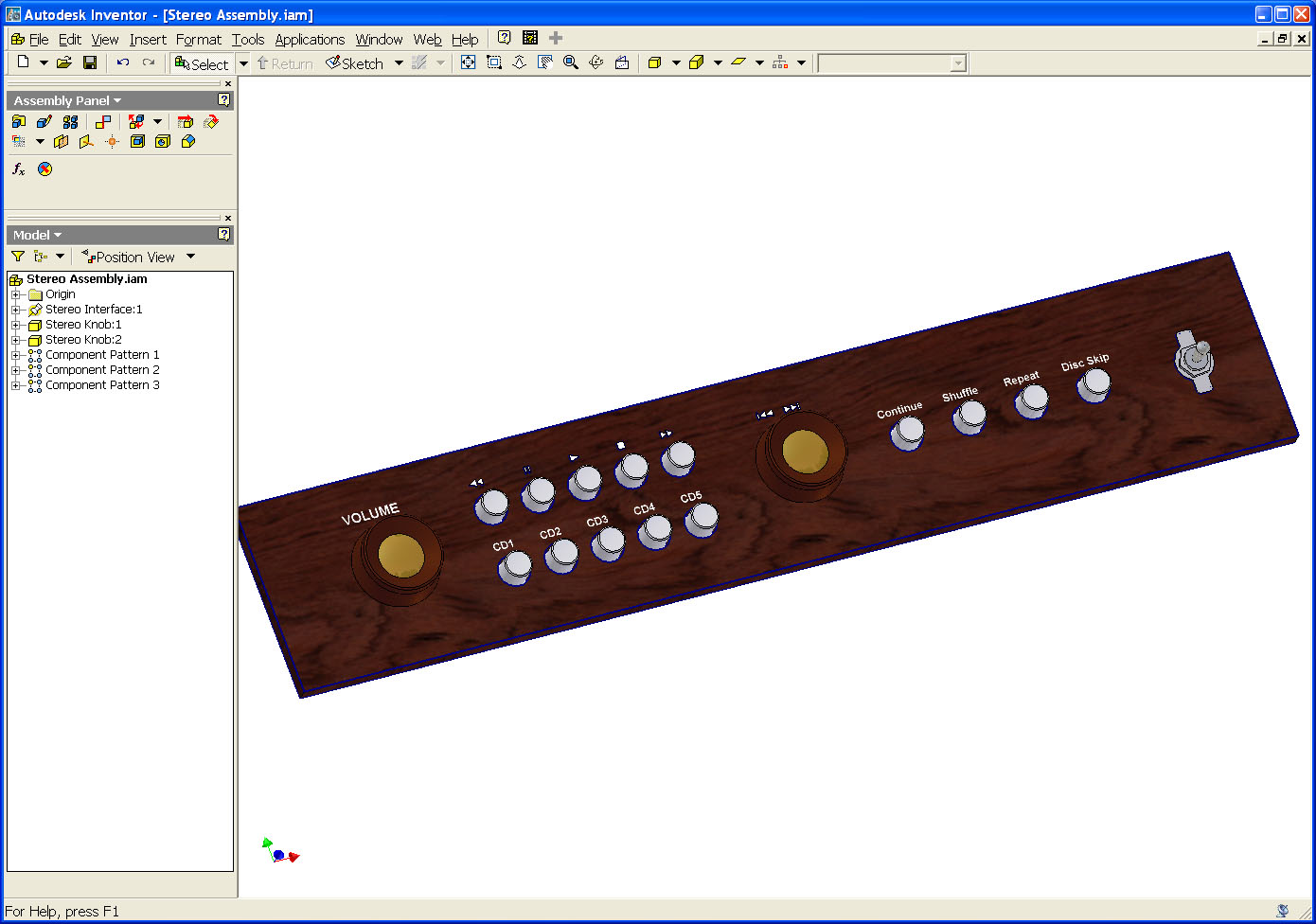Open the Sketch dropdown arrow
Viewport: 1316px width, 924px height.
[x=399, y=63]
